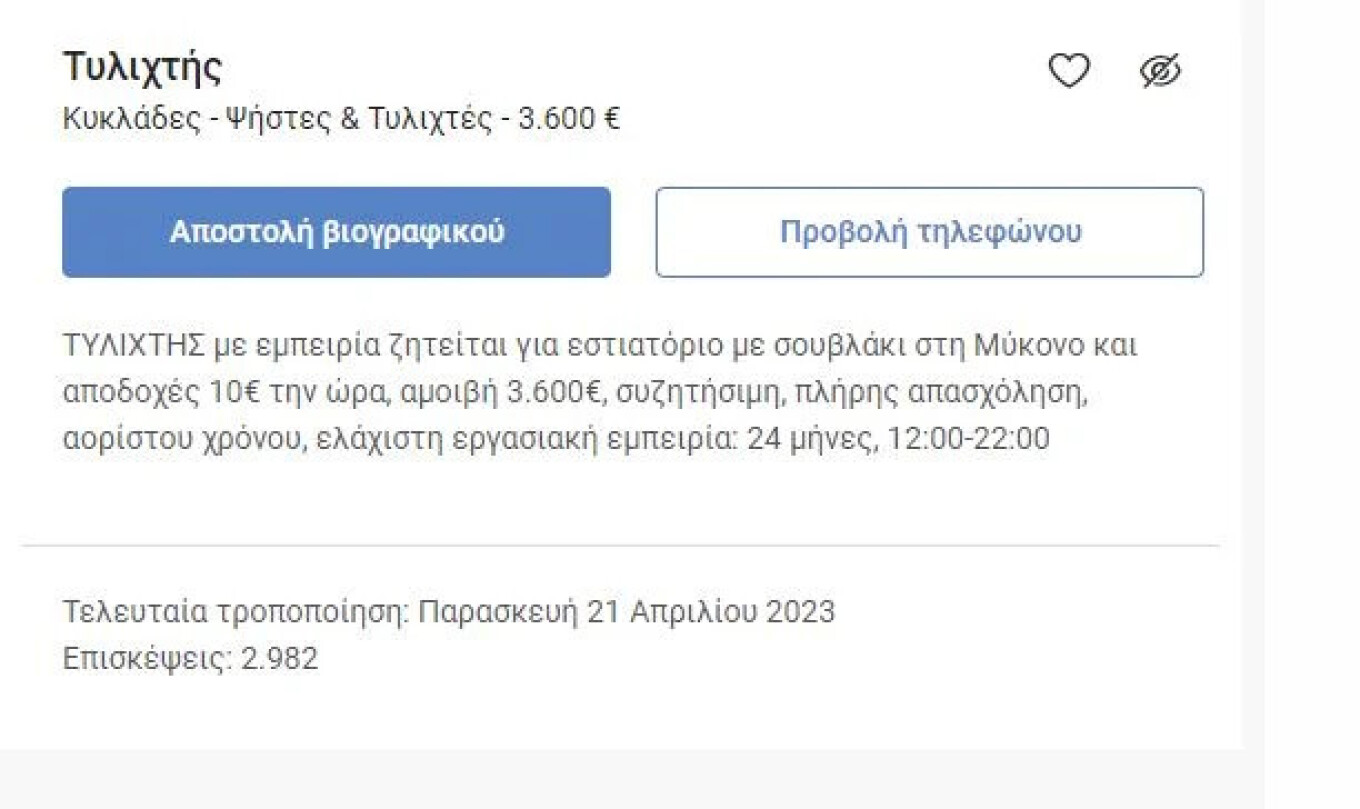Click the Επισκέψεις: 2.982 visits count
The width and height of the screenshot is (1360, 809).
pyautogui.click(x=190, y=659)
